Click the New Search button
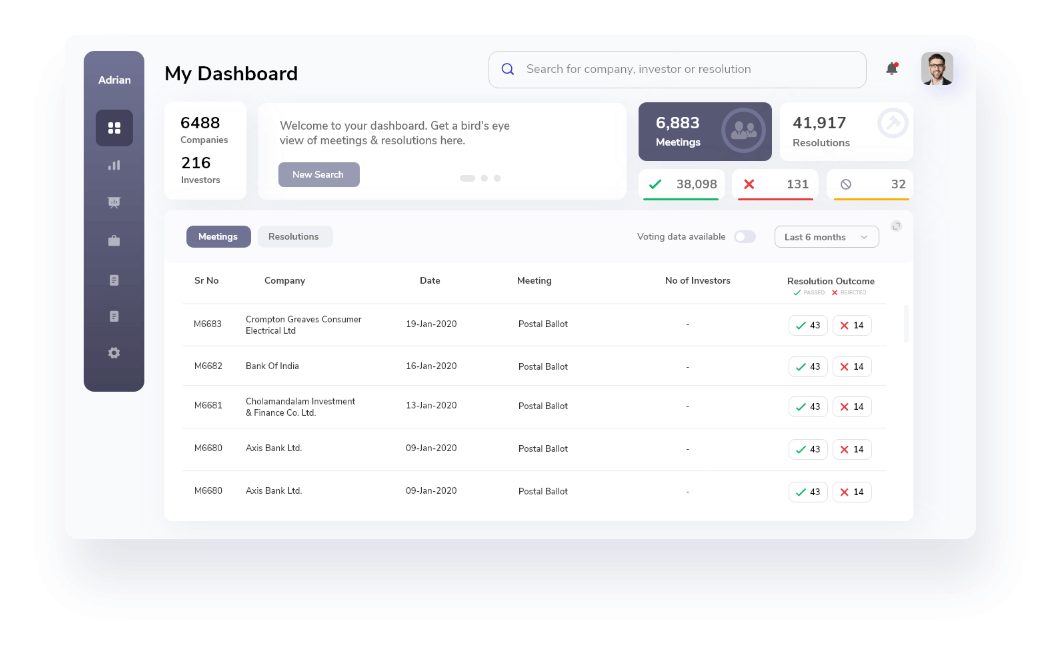1061x654 pixels. click(x=318, y=175)
